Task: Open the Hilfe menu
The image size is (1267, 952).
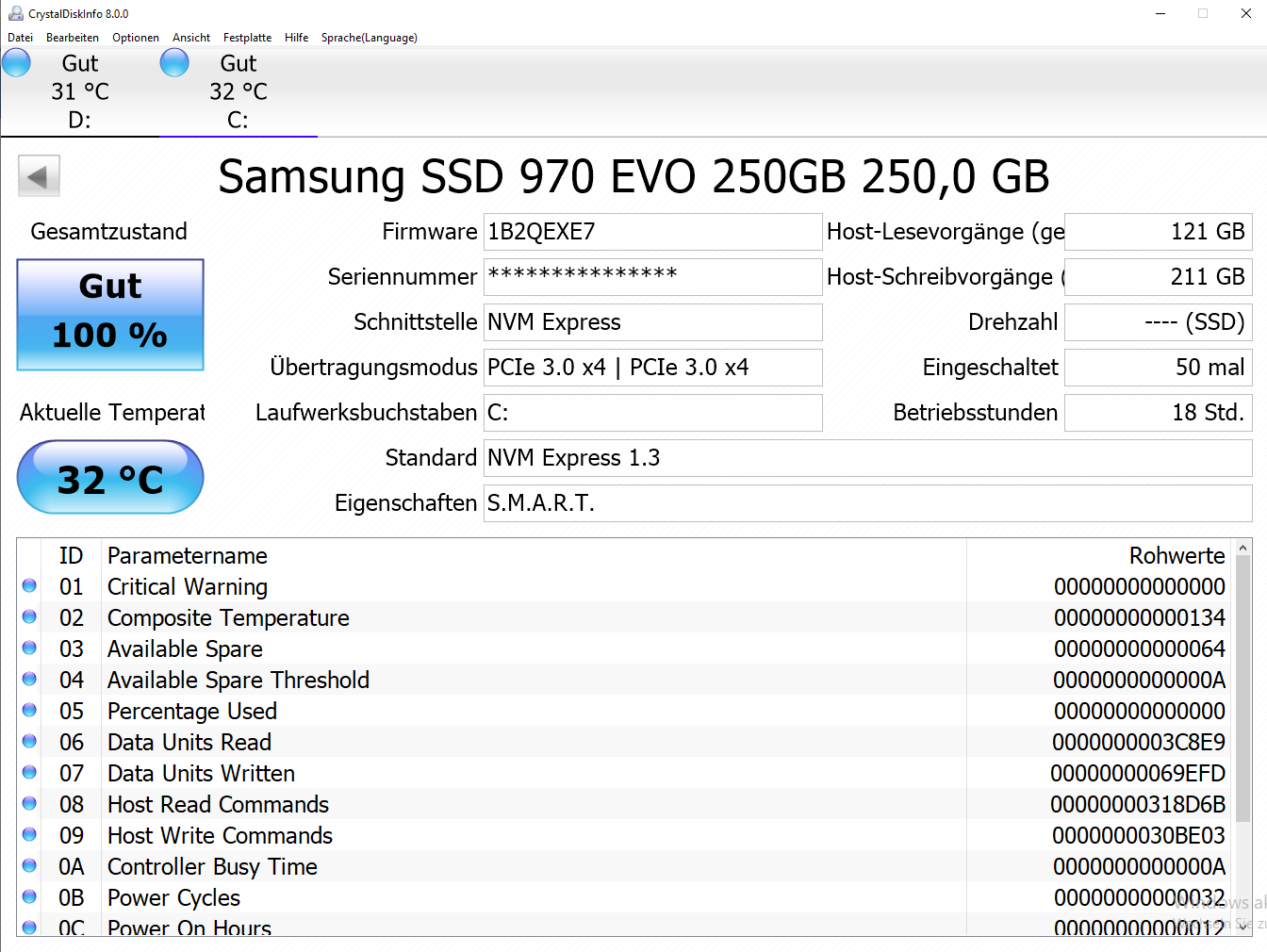Action: [x=297, y=38]
